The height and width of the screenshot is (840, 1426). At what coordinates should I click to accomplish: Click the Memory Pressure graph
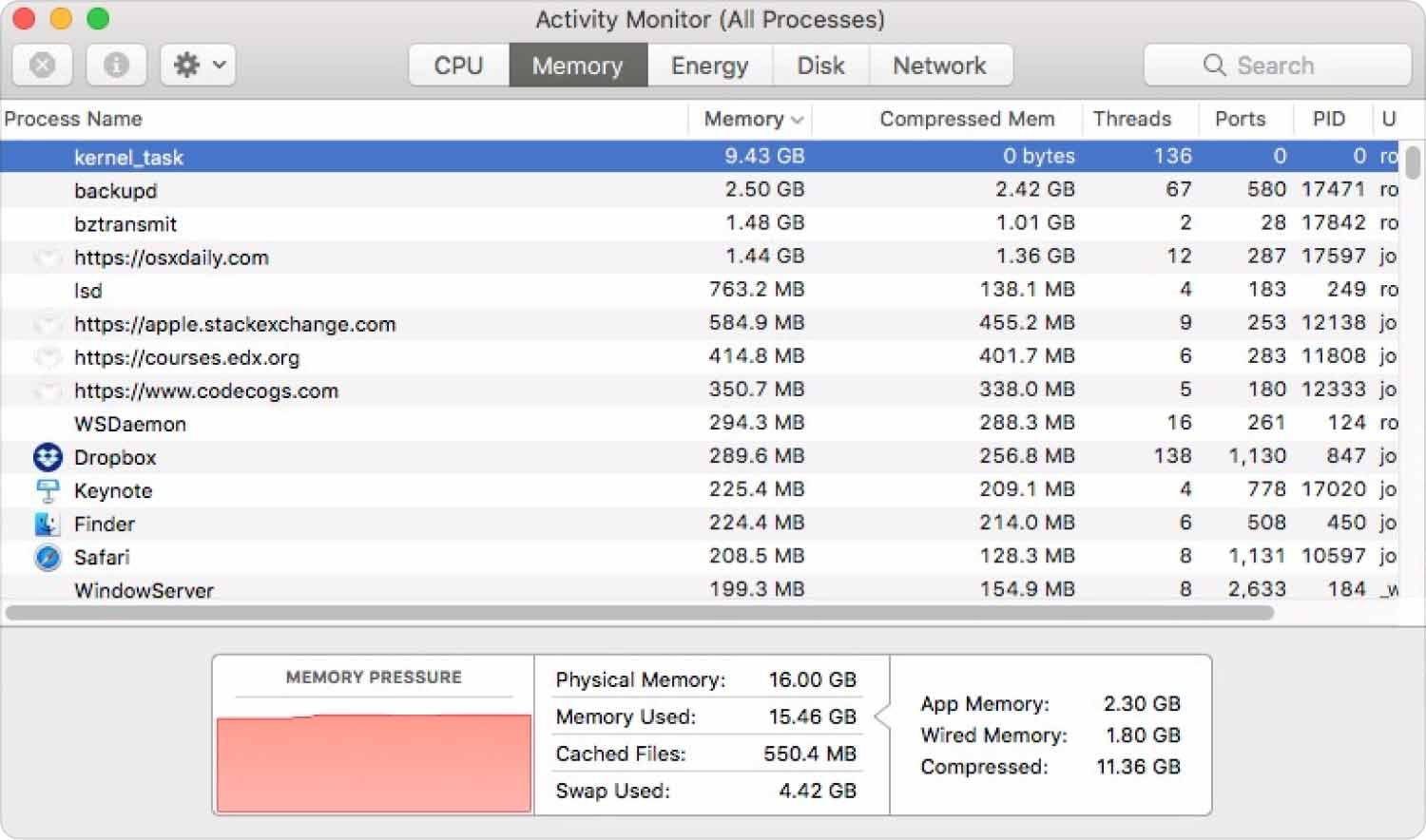tap(374, 763)
